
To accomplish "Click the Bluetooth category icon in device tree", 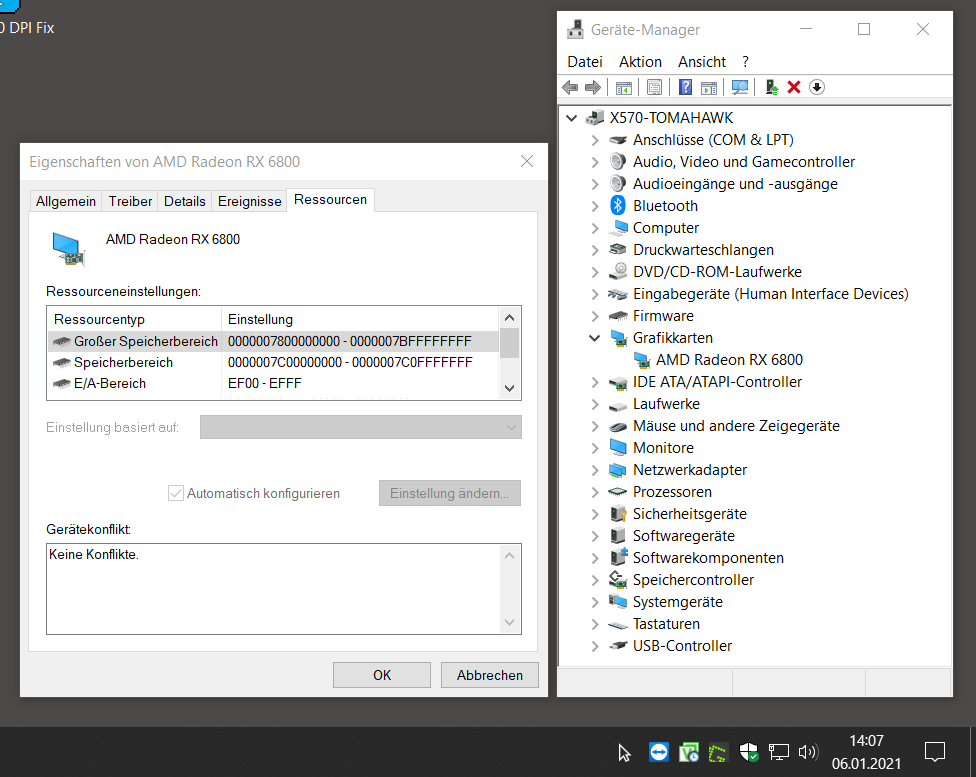I will point(617,205).
